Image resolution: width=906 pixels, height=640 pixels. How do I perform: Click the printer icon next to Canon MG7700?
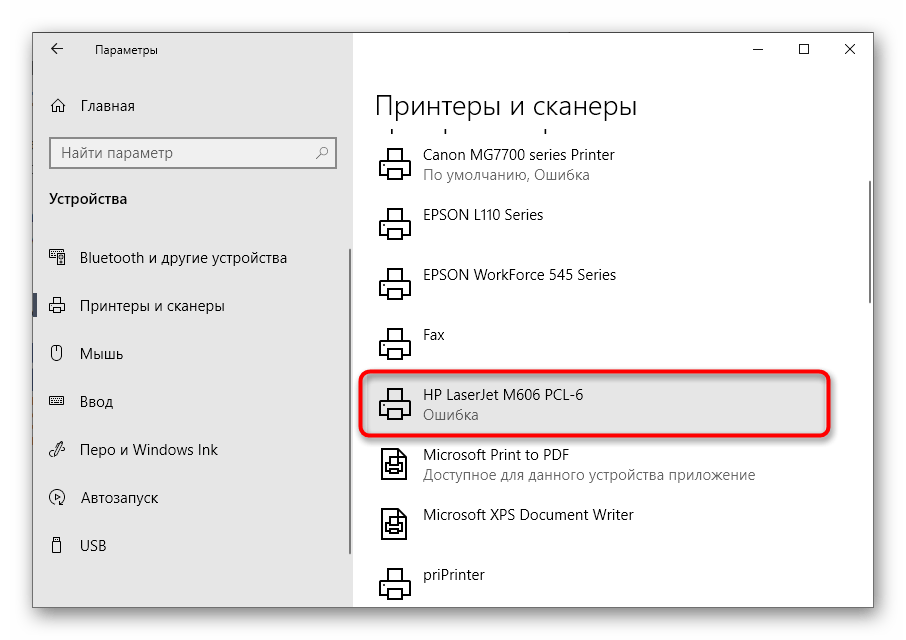395,163
